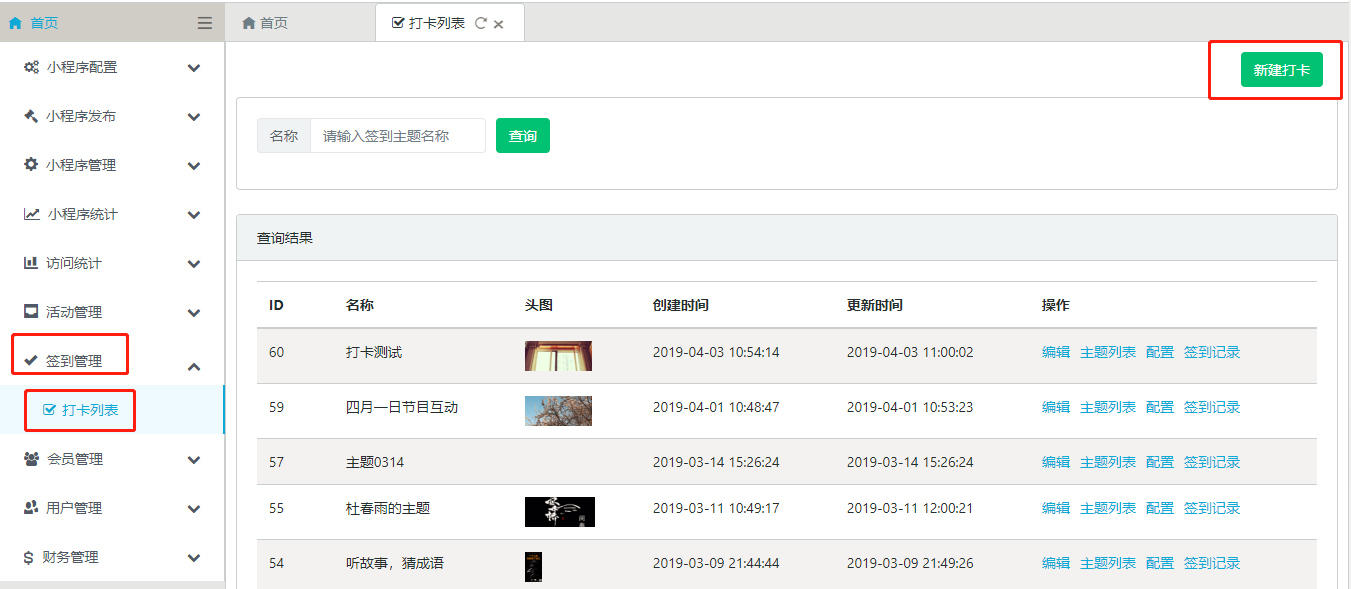The width and height of the screenshot is (1351, 589).
Task: Collapse the 签到管理 section chevron
Action: coord(194,366)
